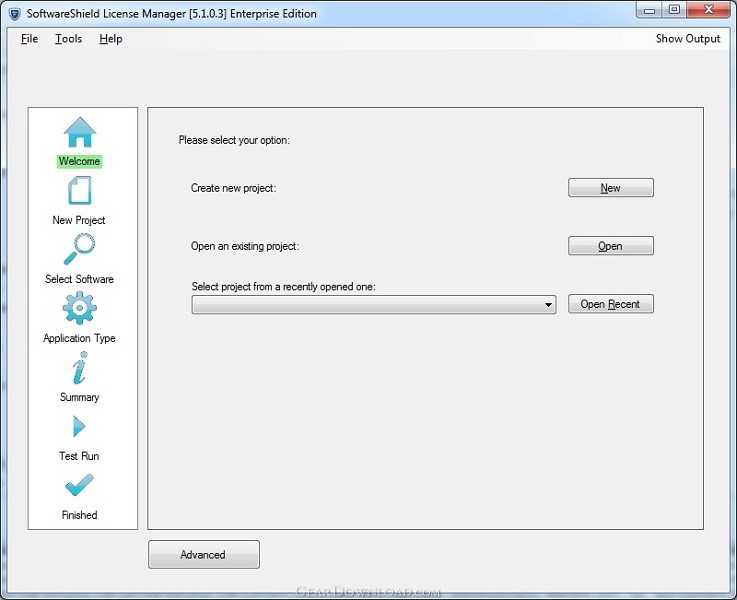Image resolution: width=737 pixels, height=600 pixels.
Task: Click the New Project label
Action: (x=78, y=220)
